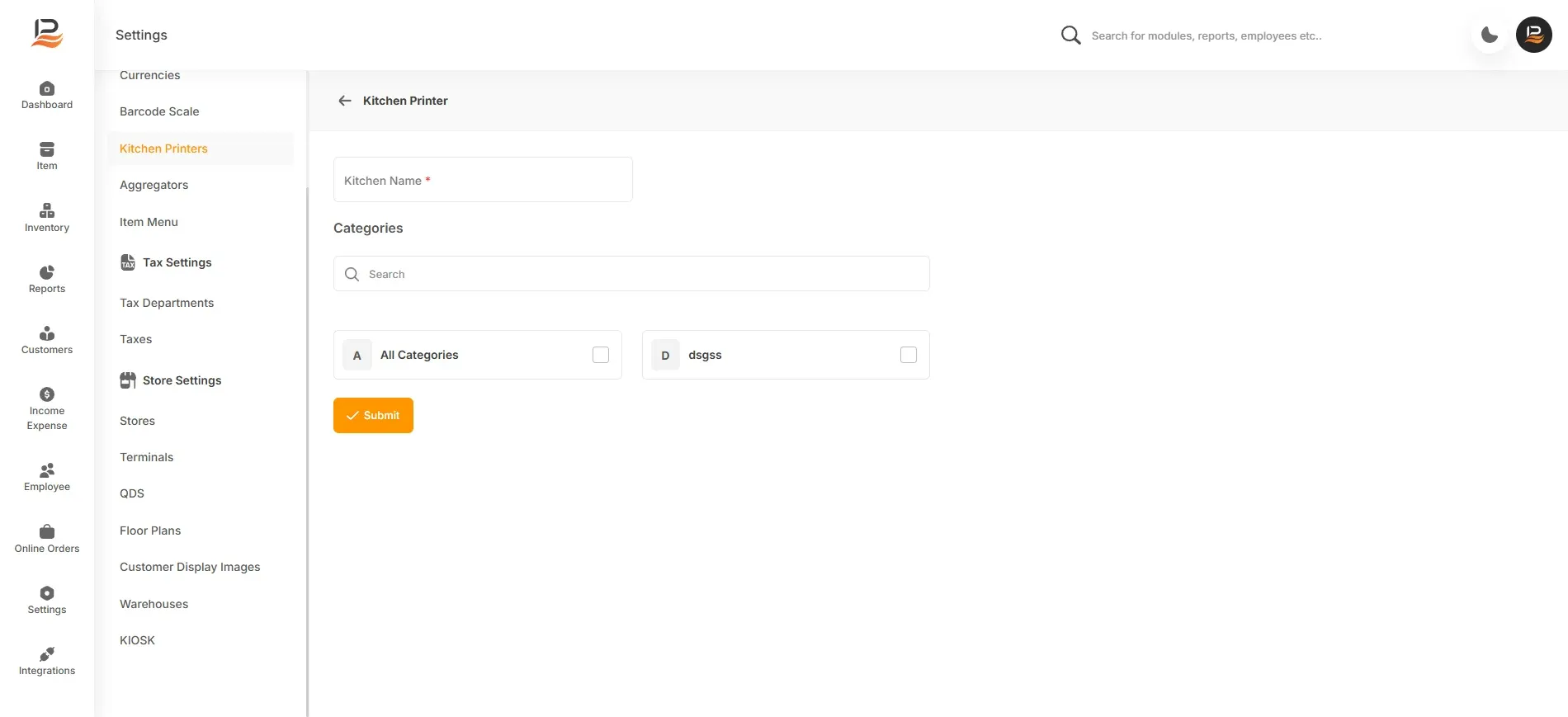Click the Settings page title
Image resolution: width=1568 pixels, height=717 pixels.
pos(141,35)
